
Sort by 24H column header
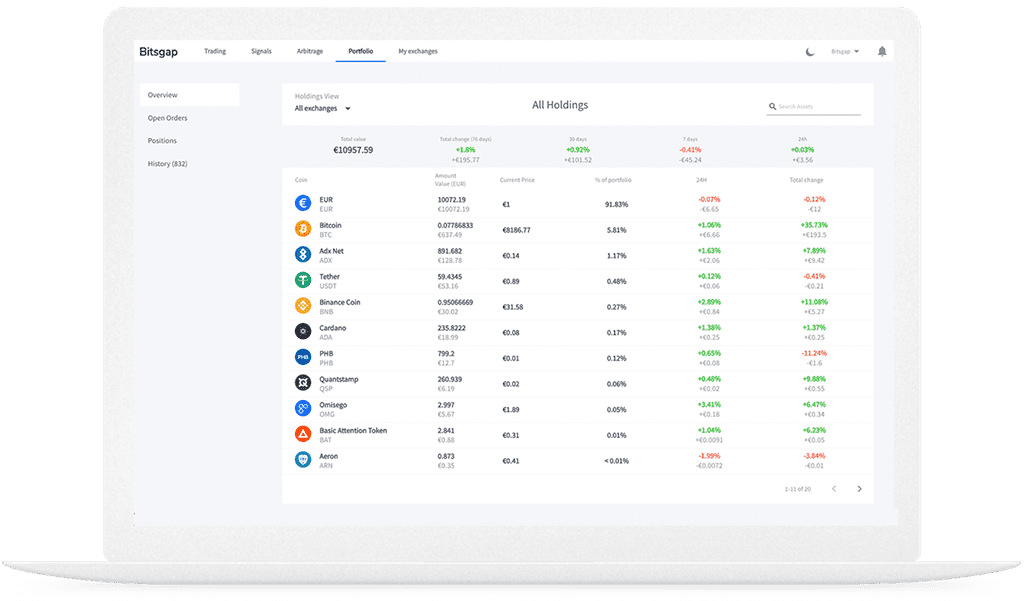tap(701, 180)
